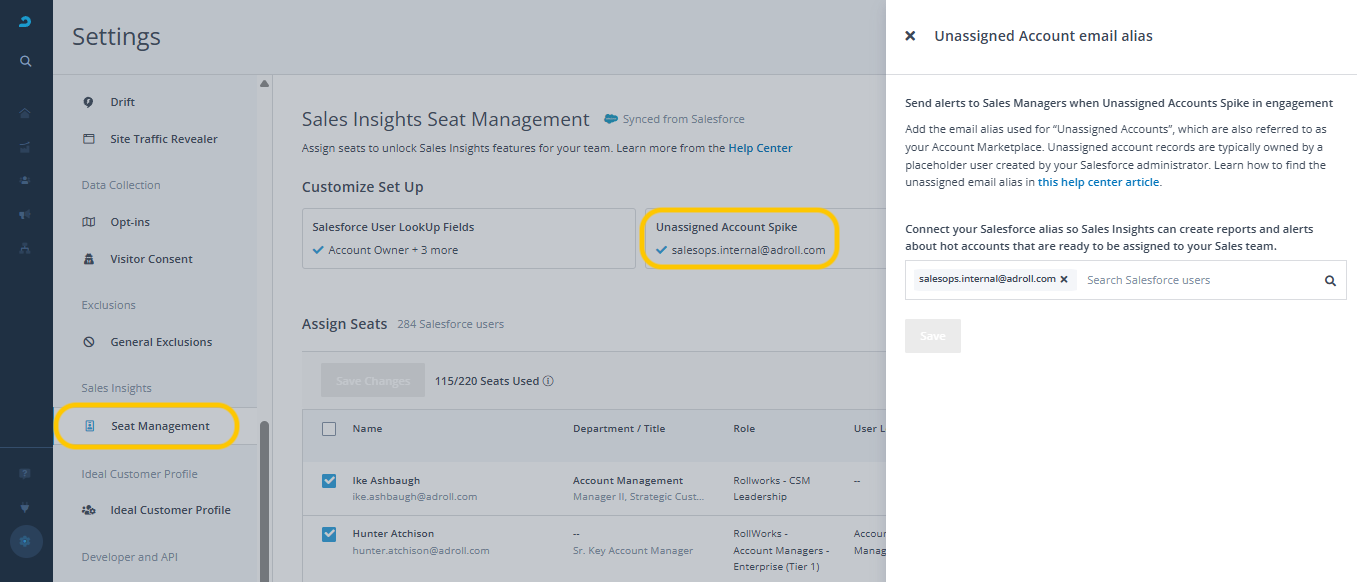Click the settings sidebar scrollbar thumb
1357x582 pixels.
(x=264, y=500)
